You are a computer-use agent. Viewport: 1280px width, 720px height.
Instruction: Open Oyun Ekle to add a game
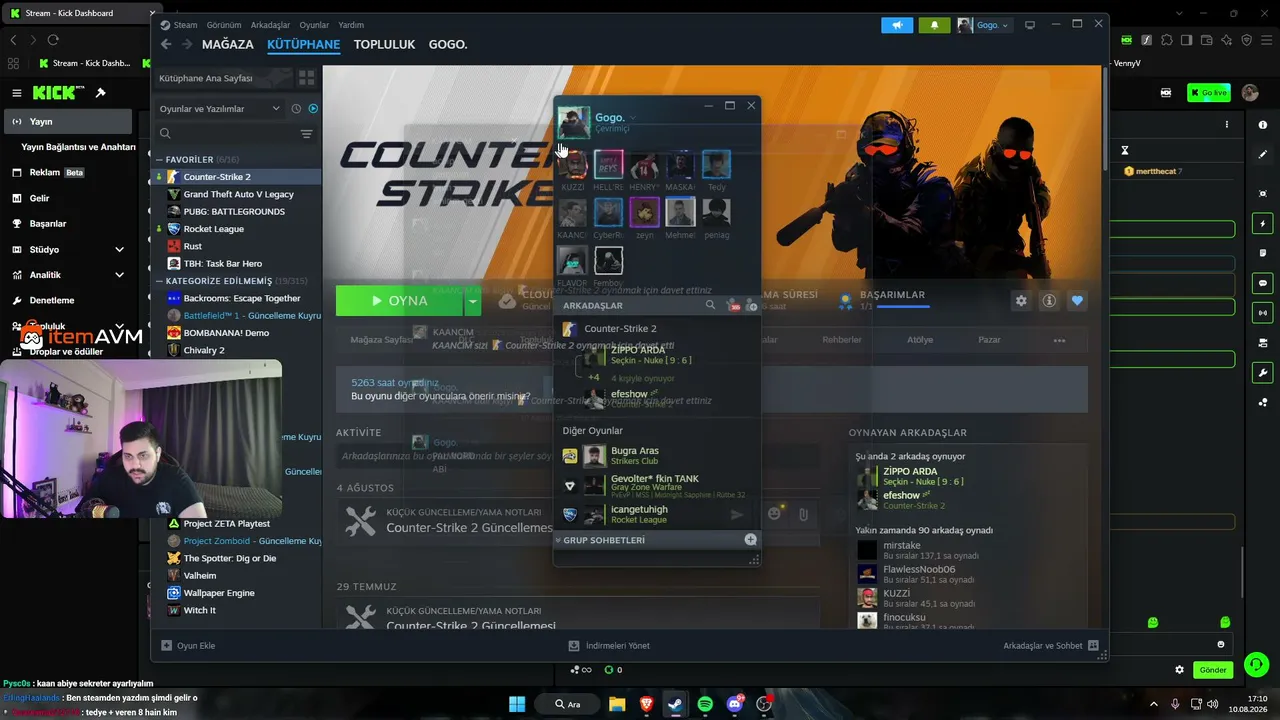click(x=188, y=646)
